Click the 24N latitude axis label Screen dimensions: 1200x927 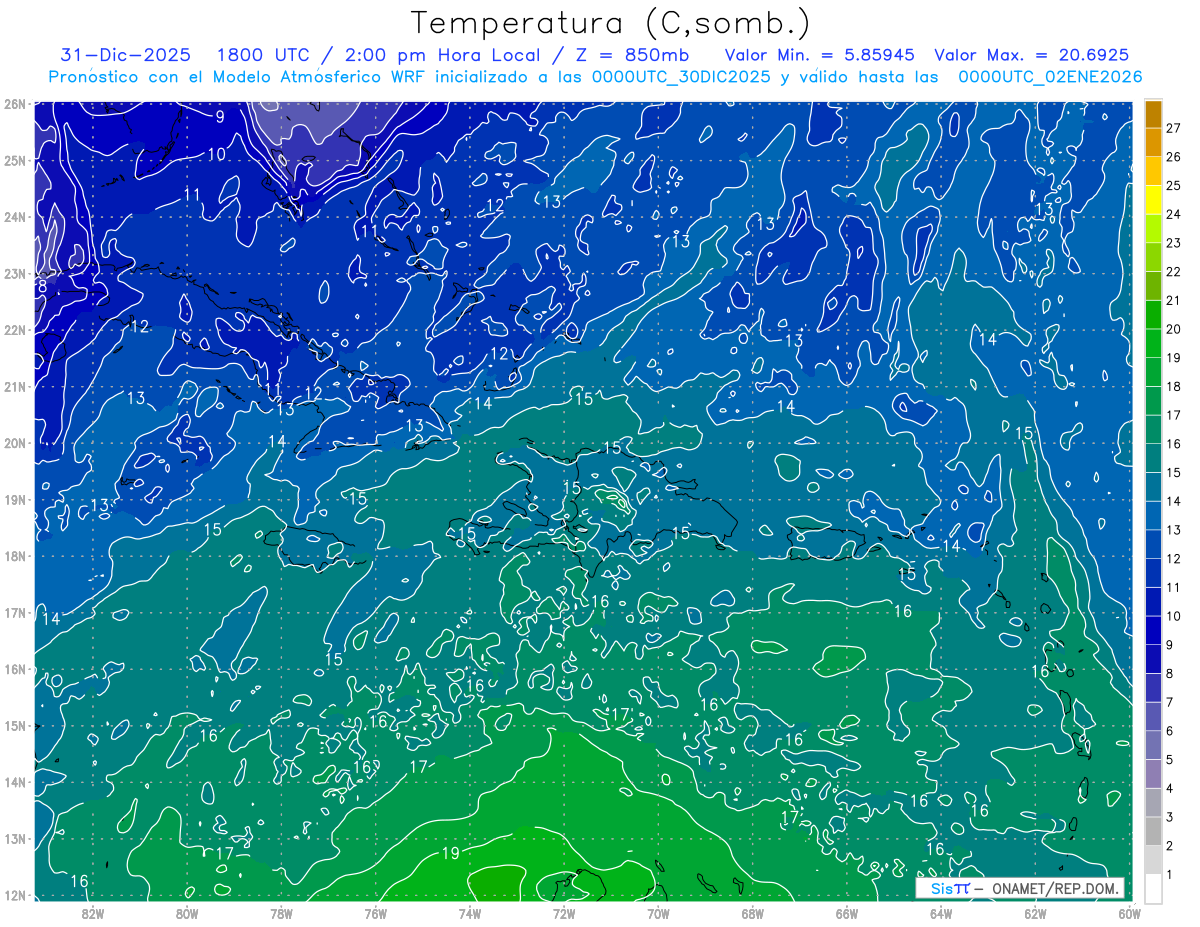[x=15, y=216]
